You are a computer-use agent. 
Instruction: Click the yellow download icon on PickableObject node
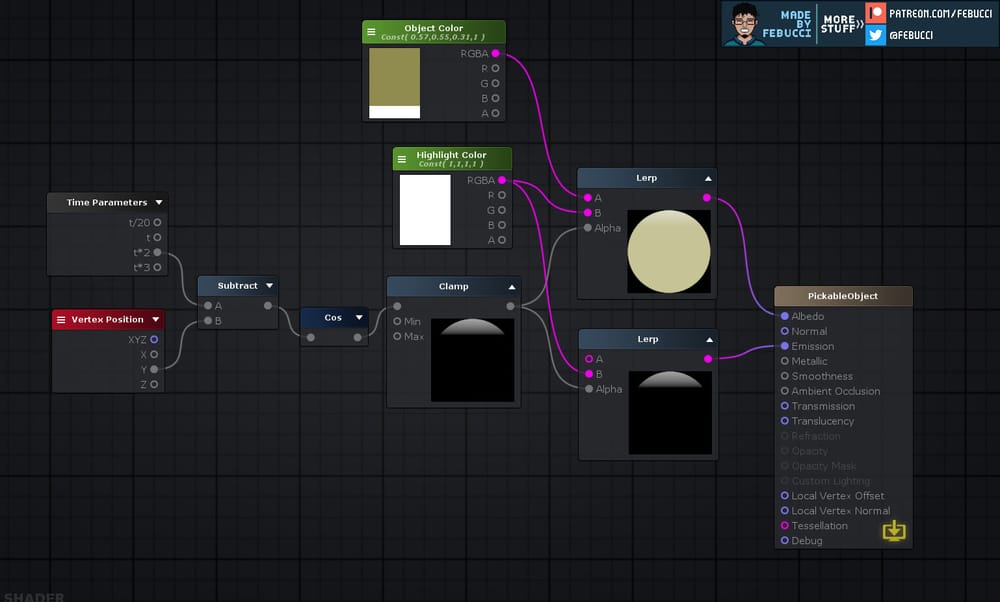pyautogui.click(x=894, y=532)
